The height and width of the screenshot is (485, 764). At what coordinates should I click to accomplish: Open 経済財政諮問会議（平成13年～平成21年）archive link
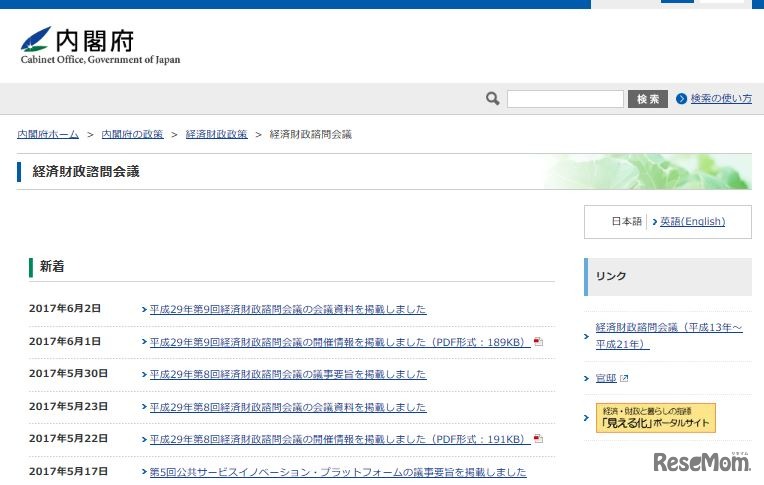tap(668, 336)
